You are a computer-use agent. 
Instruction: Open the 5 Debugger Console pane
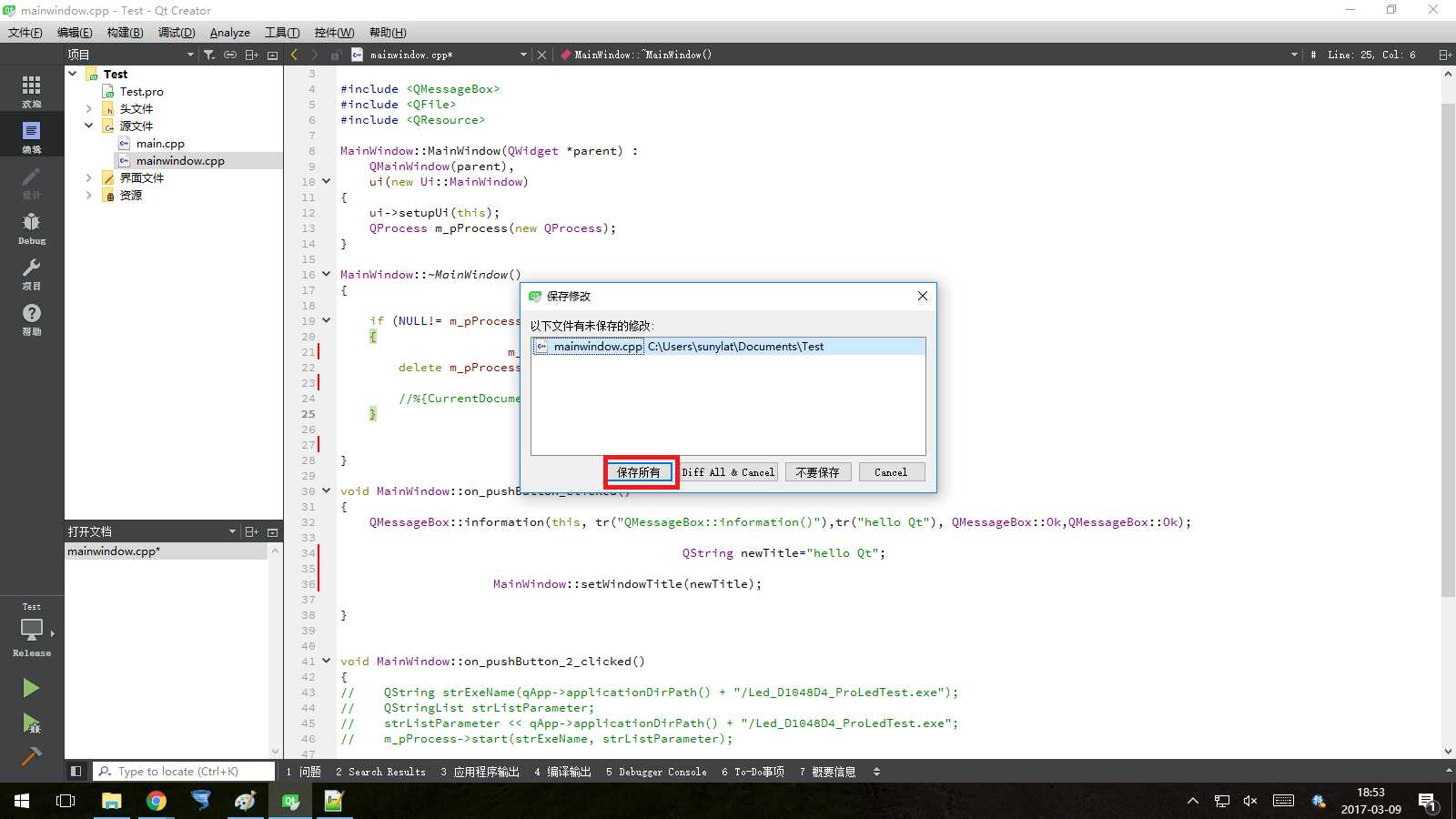656,772
